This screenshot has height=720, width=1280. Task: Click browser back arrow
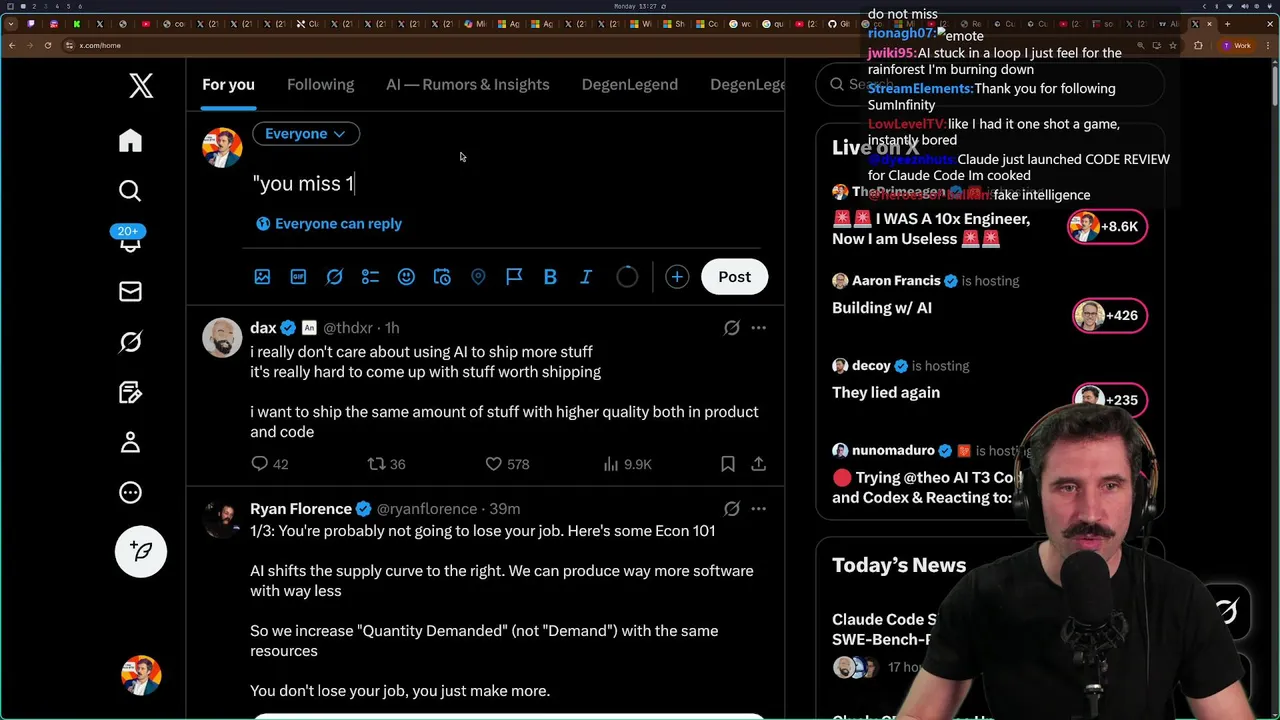point(12,45)
